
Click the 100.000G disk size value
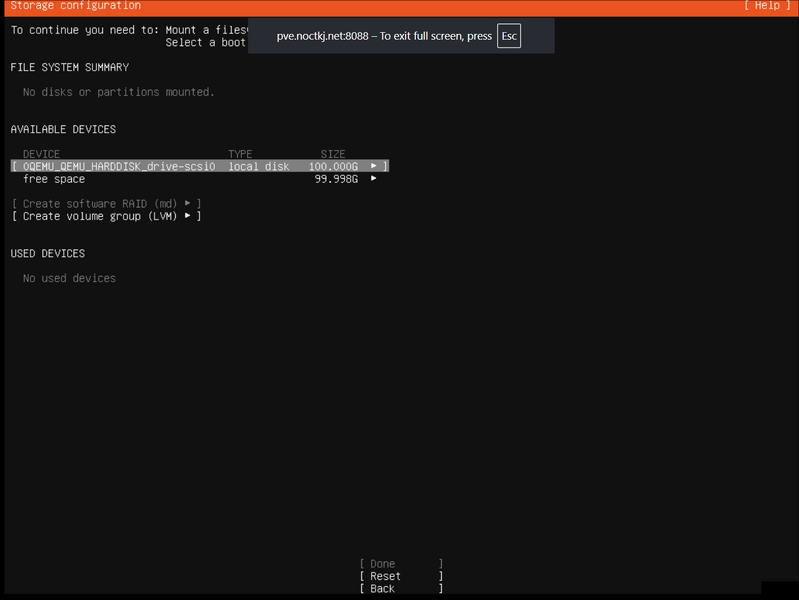(x=333, y=166)
